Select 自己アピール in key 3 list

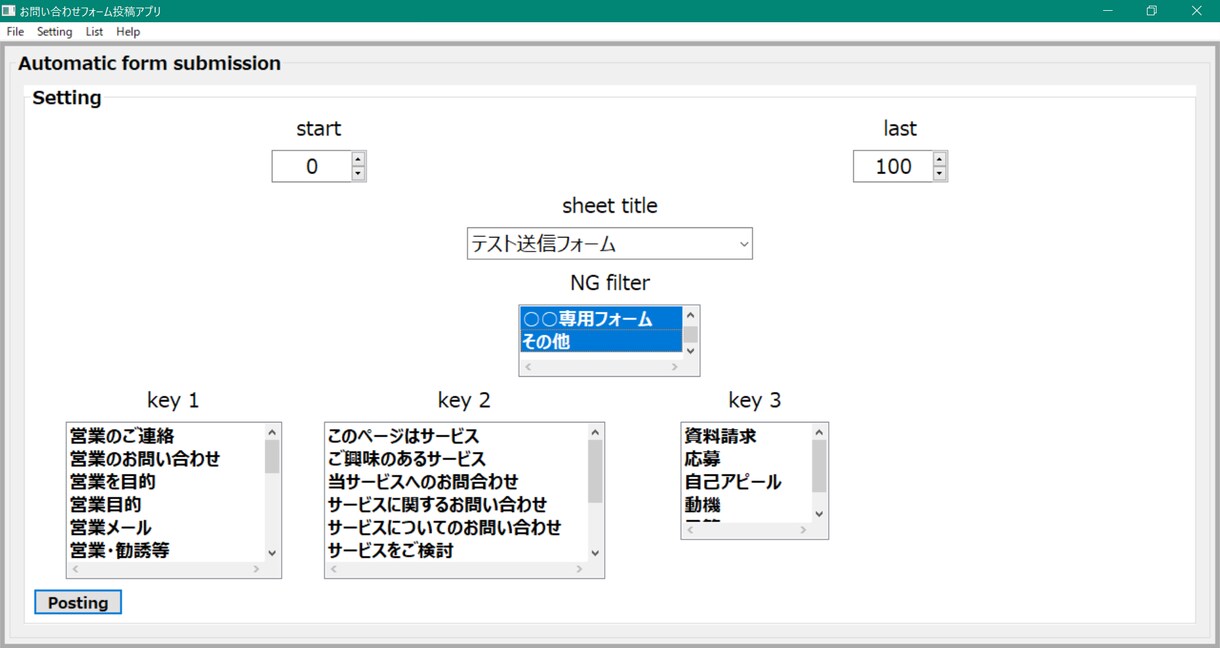click(x=746, y=482)
